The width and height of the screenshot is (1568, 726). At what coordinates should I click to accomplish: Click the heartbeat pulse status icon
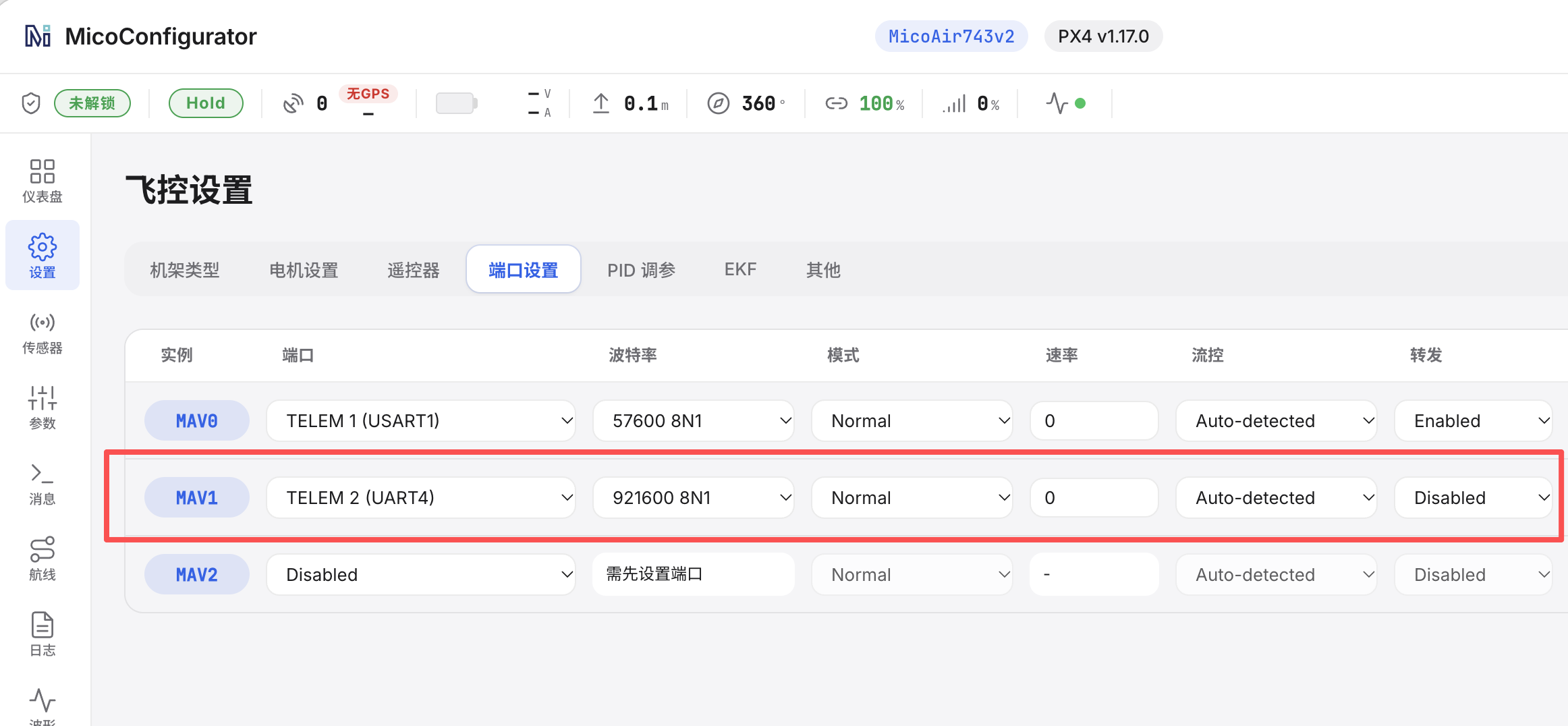1057,103
